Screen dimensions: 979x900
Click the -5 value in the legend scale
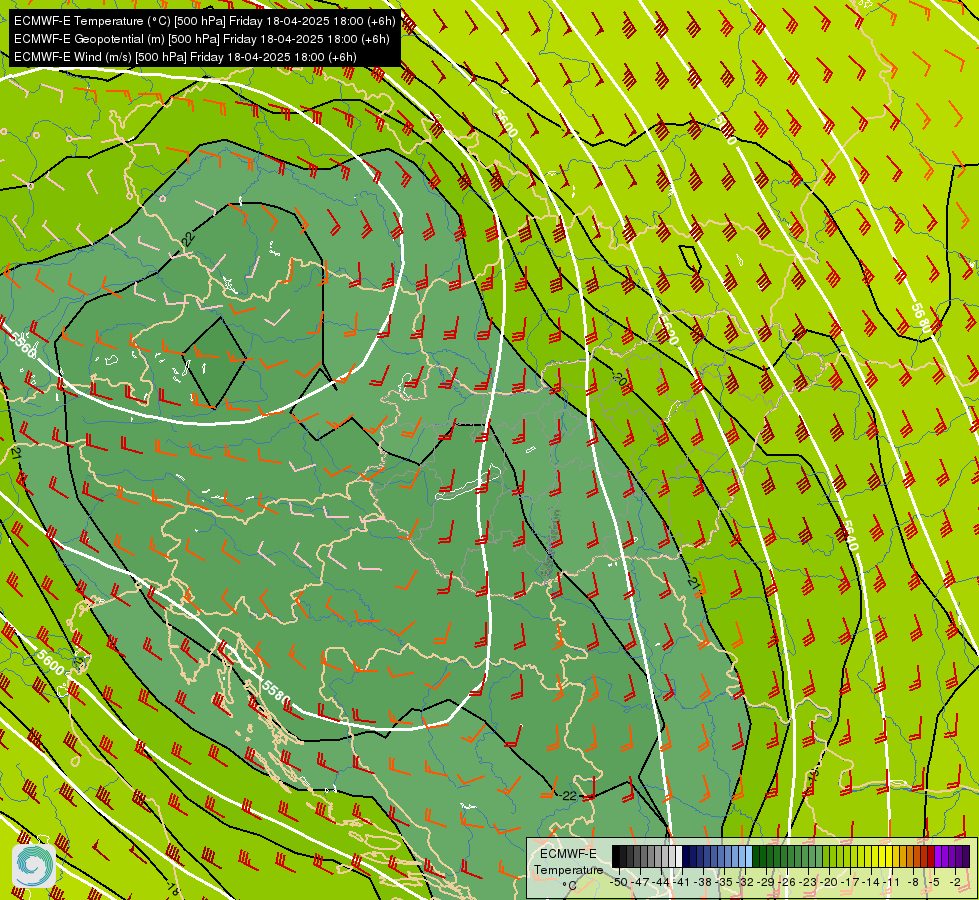[933, 882]
